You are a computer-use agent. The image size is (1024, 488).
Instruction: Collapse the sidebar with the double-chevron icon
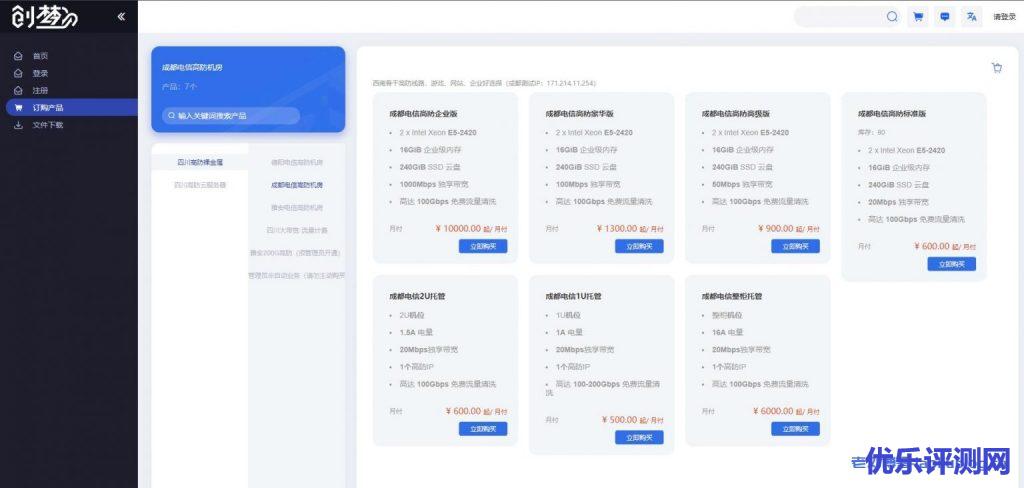click(121, 17)
